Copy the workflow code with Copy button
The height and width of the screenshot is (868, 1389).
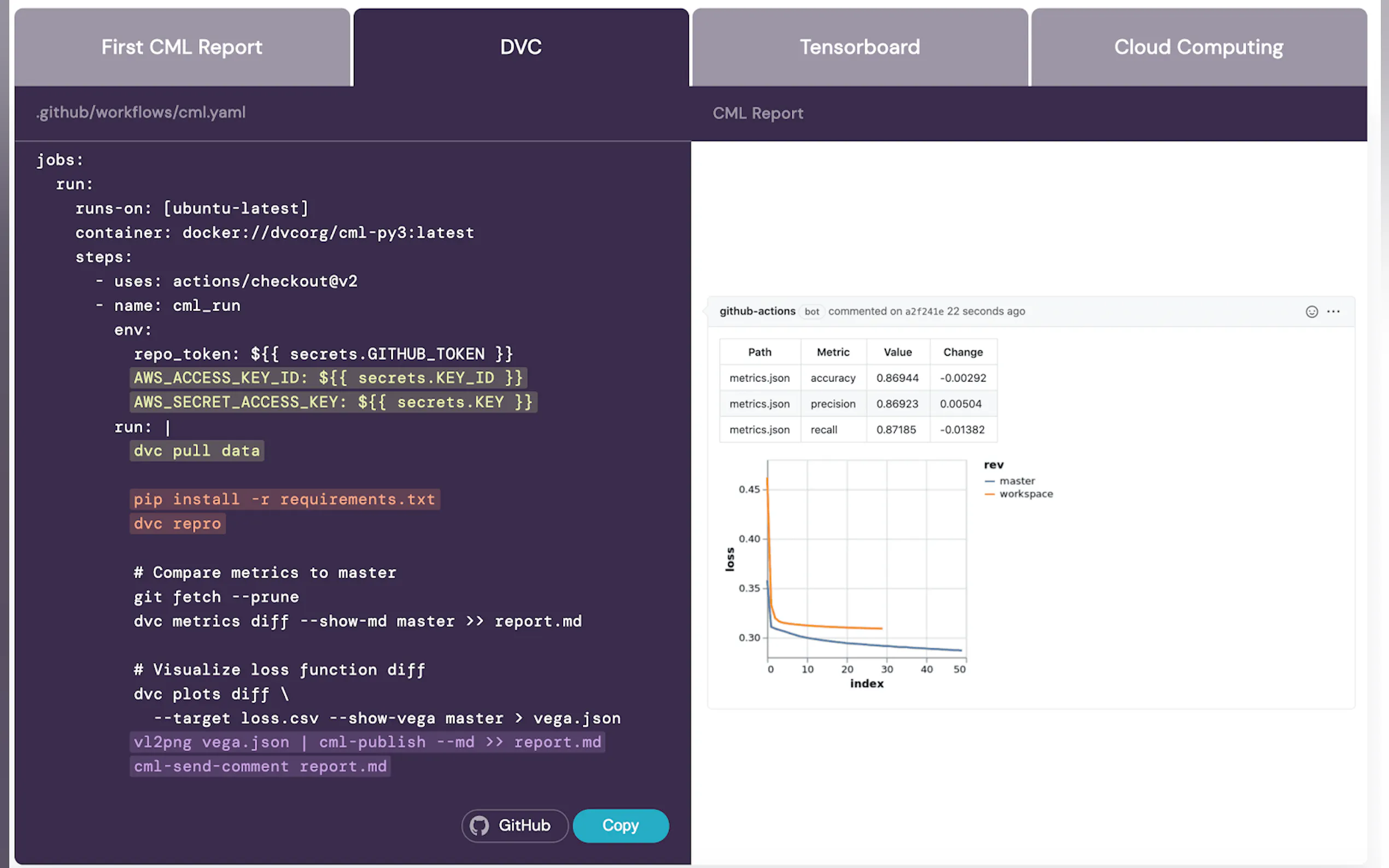pyautogui.click(x=621, y=825)
